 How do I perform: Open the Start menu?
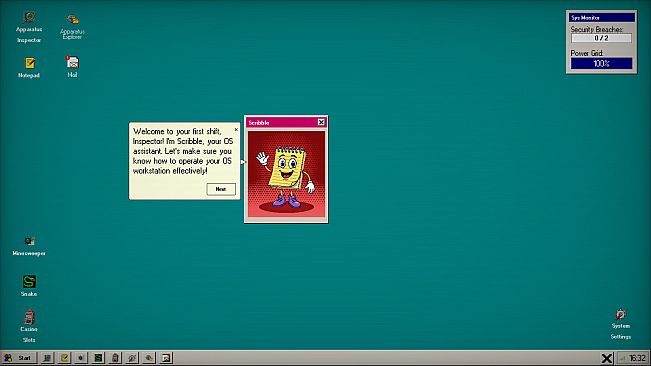tap(19, 358)
